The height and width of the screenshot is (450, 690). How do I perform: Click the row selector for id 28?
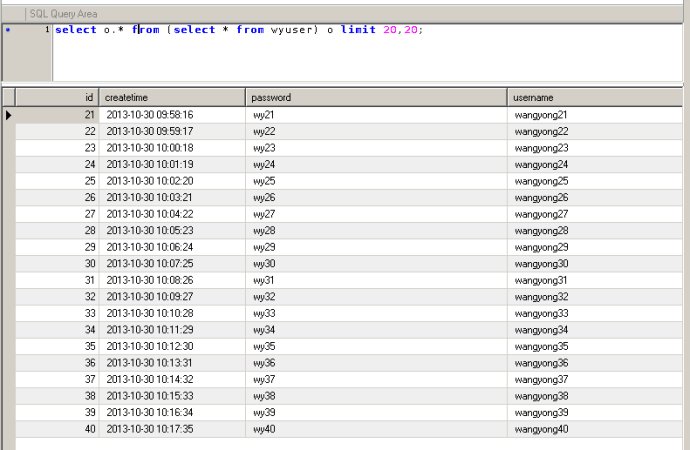[9, 231]
